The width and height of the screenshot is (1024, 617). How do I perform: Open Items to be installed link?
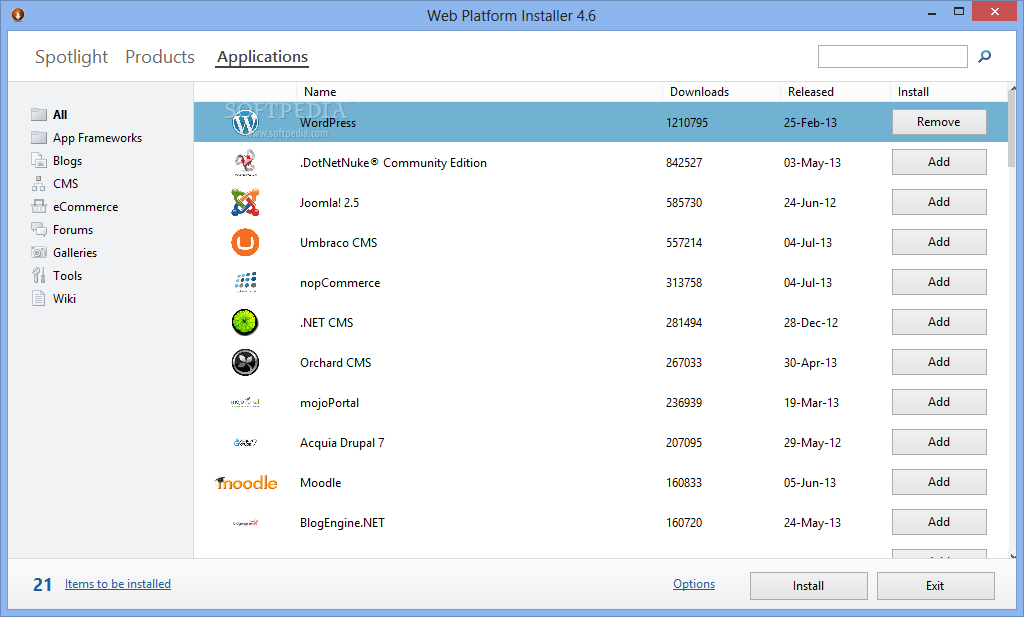tap(118, 584)
